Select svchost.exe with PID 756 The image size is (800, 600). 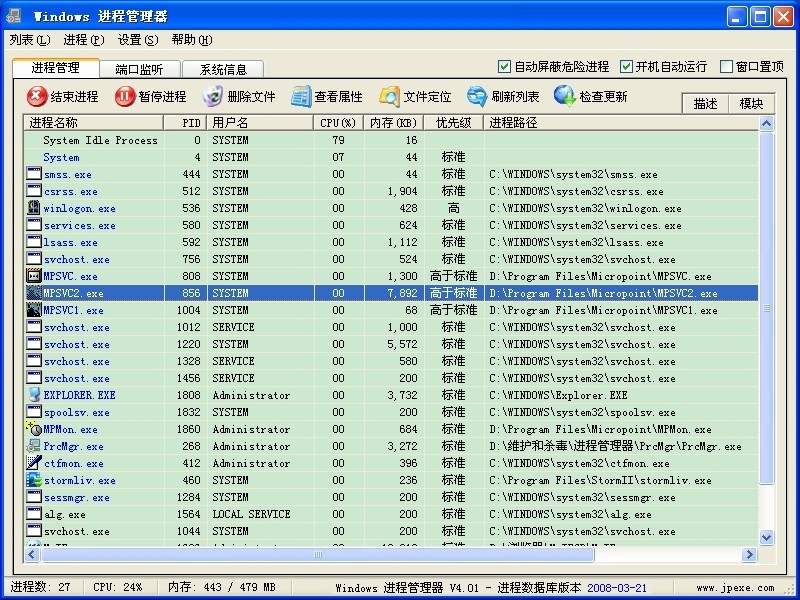point(391,259)
